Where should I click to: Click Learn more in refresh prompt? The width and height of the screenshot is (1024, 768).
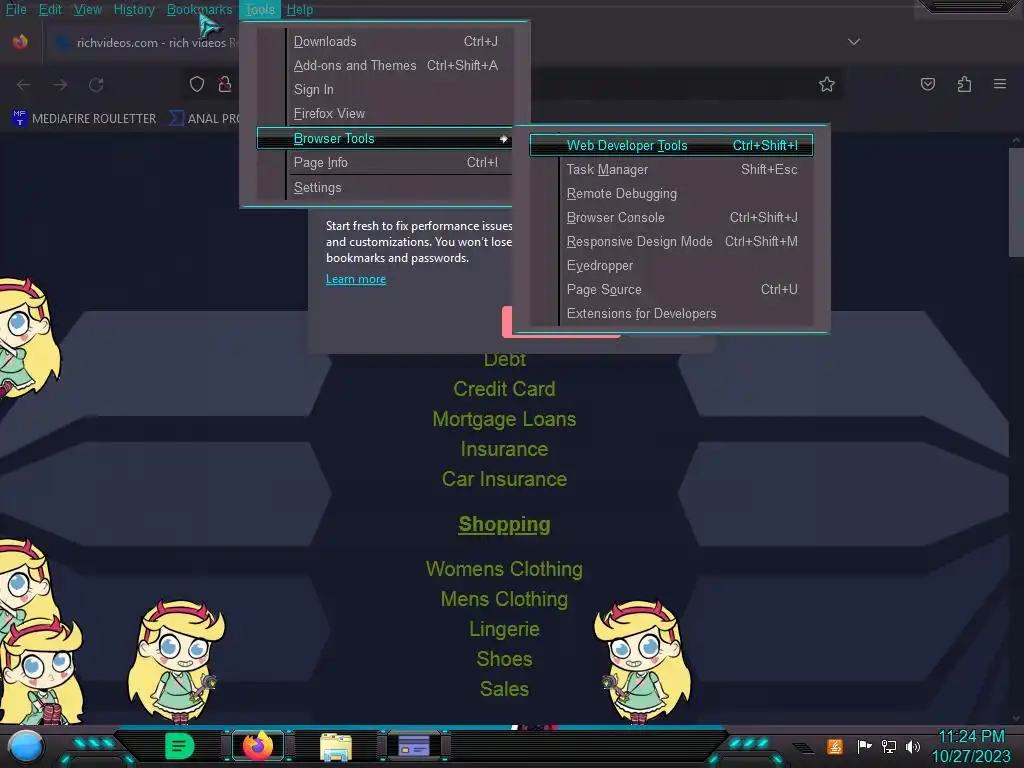click(356, 279)
